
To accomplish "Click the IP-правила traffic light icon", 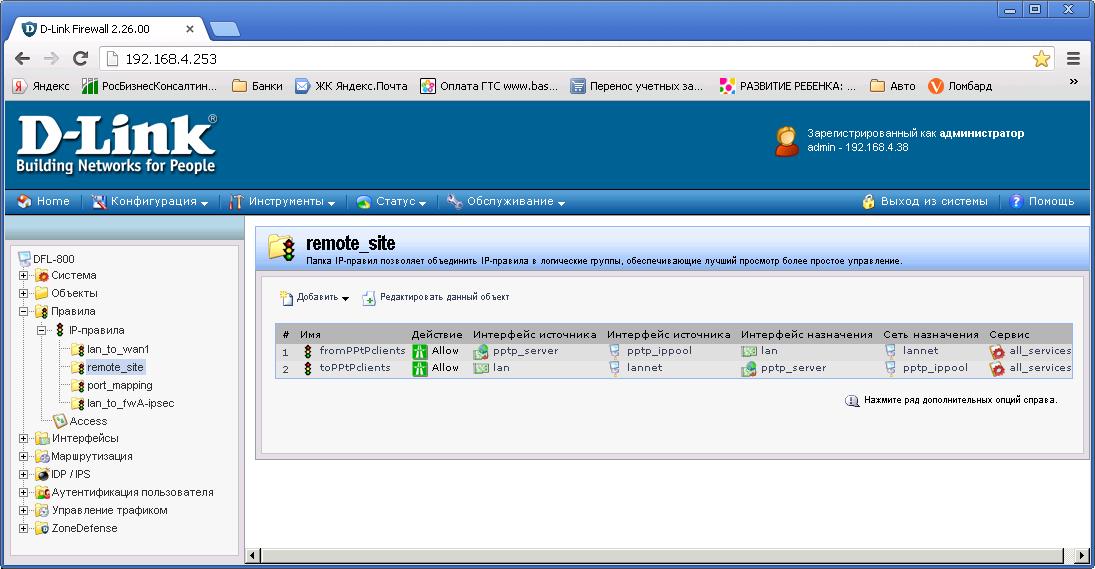I will [60, 330].
